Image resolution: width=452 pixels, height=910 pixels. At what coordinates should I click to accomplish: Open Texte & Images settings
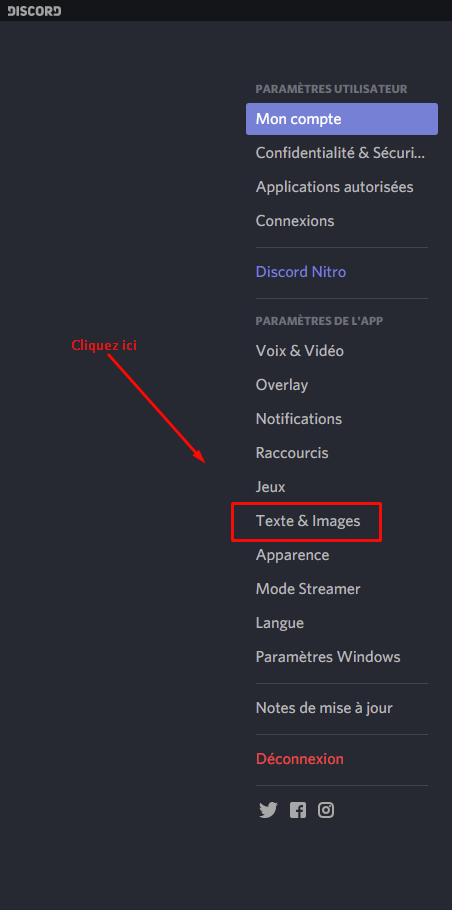(x=342, y=521)
